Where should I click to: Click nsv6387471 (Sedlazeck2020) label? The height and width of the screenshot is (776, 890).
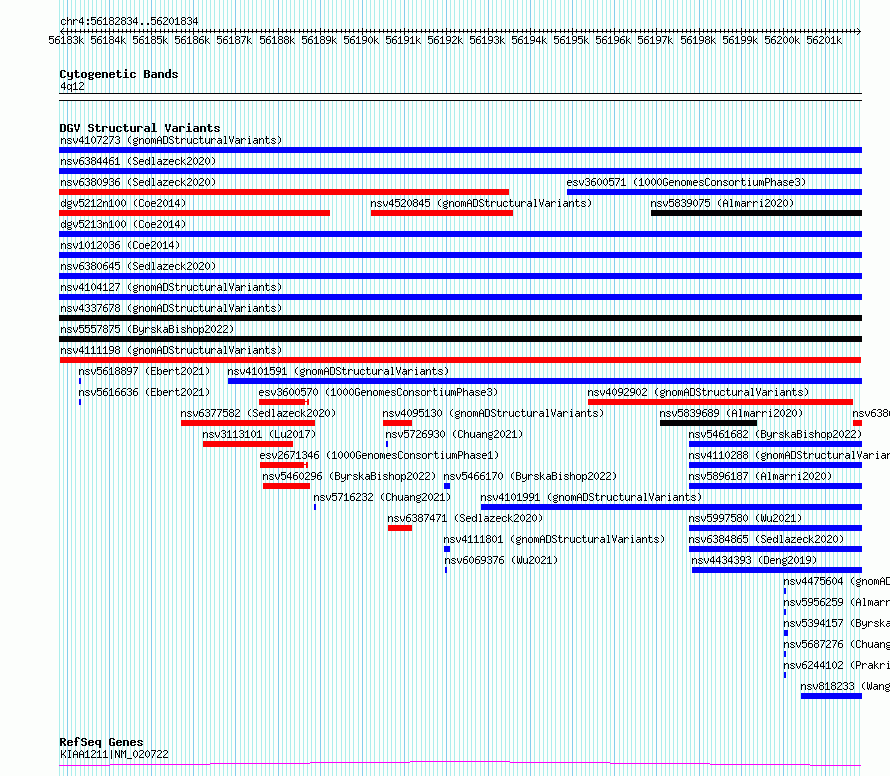pyautogui.click(x=465, y=518)
